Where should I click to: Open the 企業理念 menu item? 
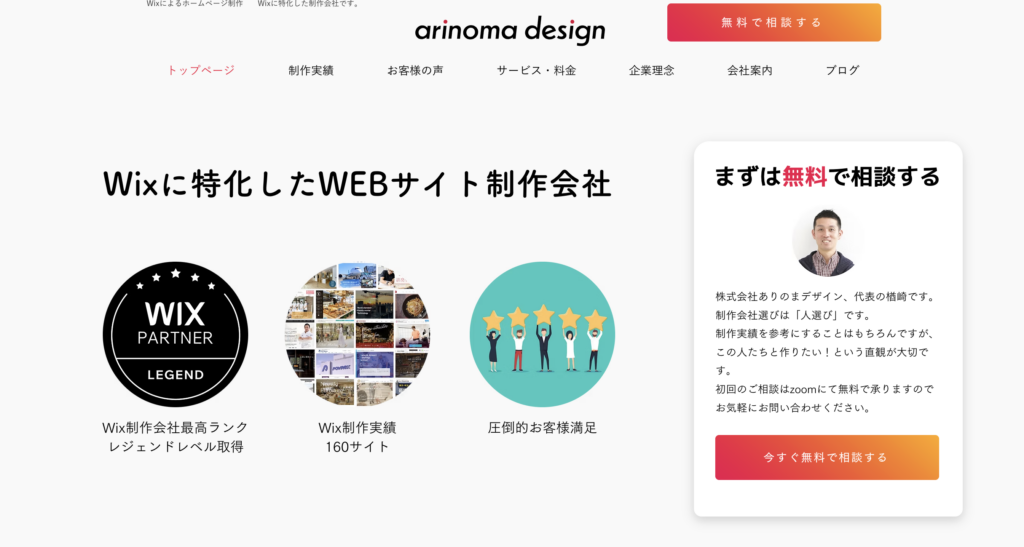pos(652,70)
